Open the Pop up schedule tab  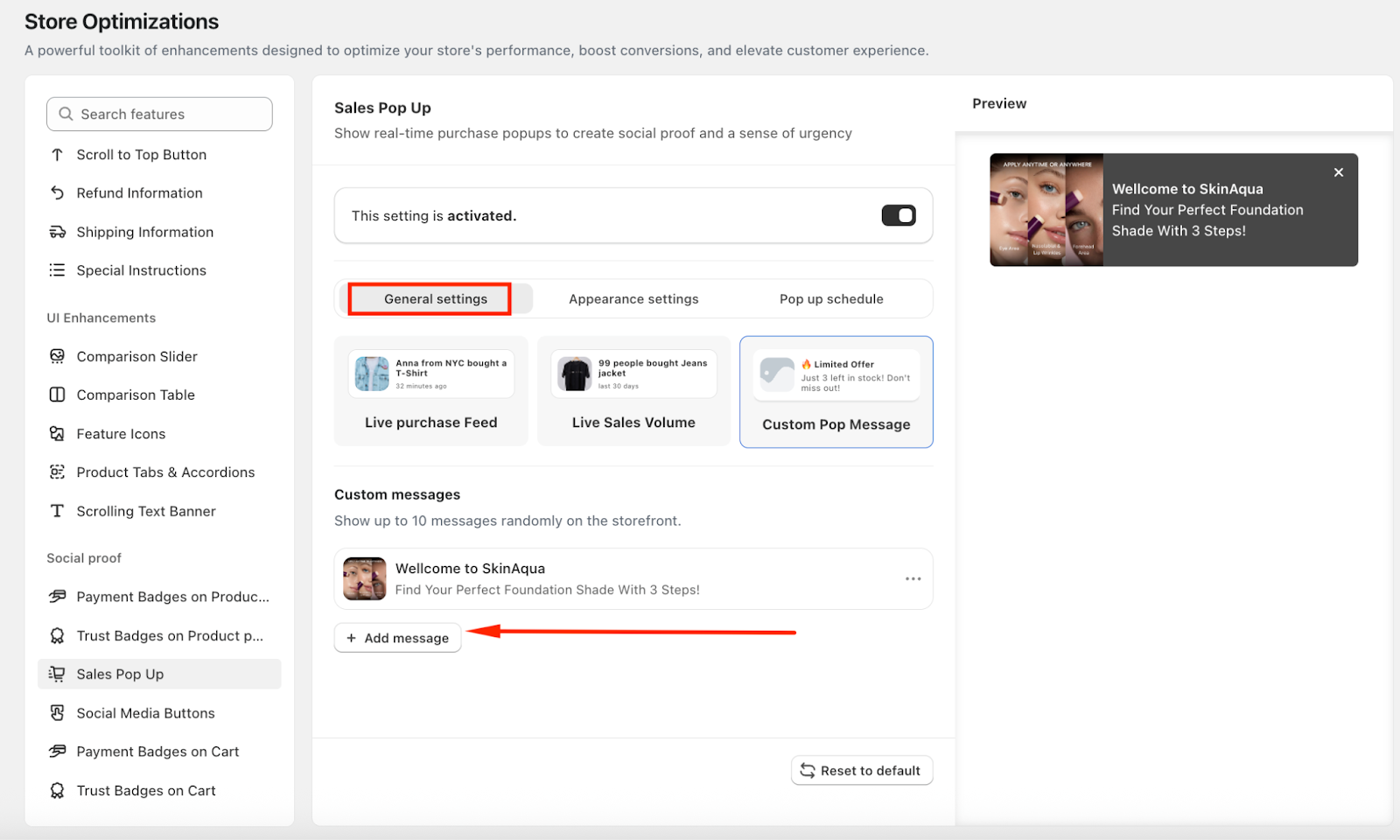[x=831, y=299]
